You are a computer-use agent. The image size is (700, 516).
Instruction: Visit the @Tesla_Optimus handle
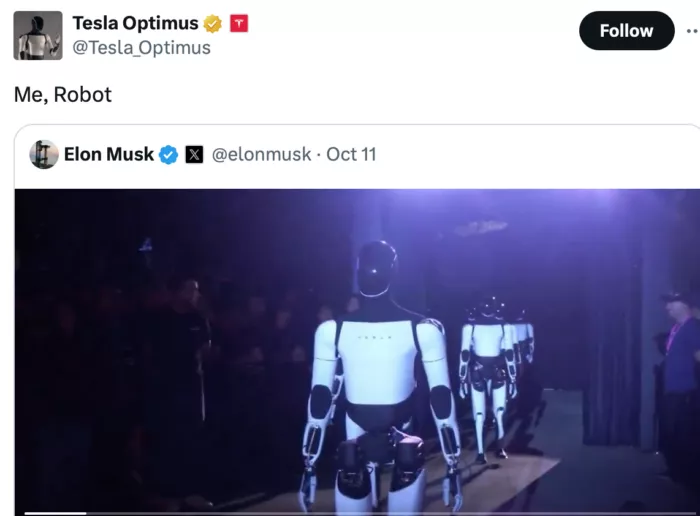142,48
